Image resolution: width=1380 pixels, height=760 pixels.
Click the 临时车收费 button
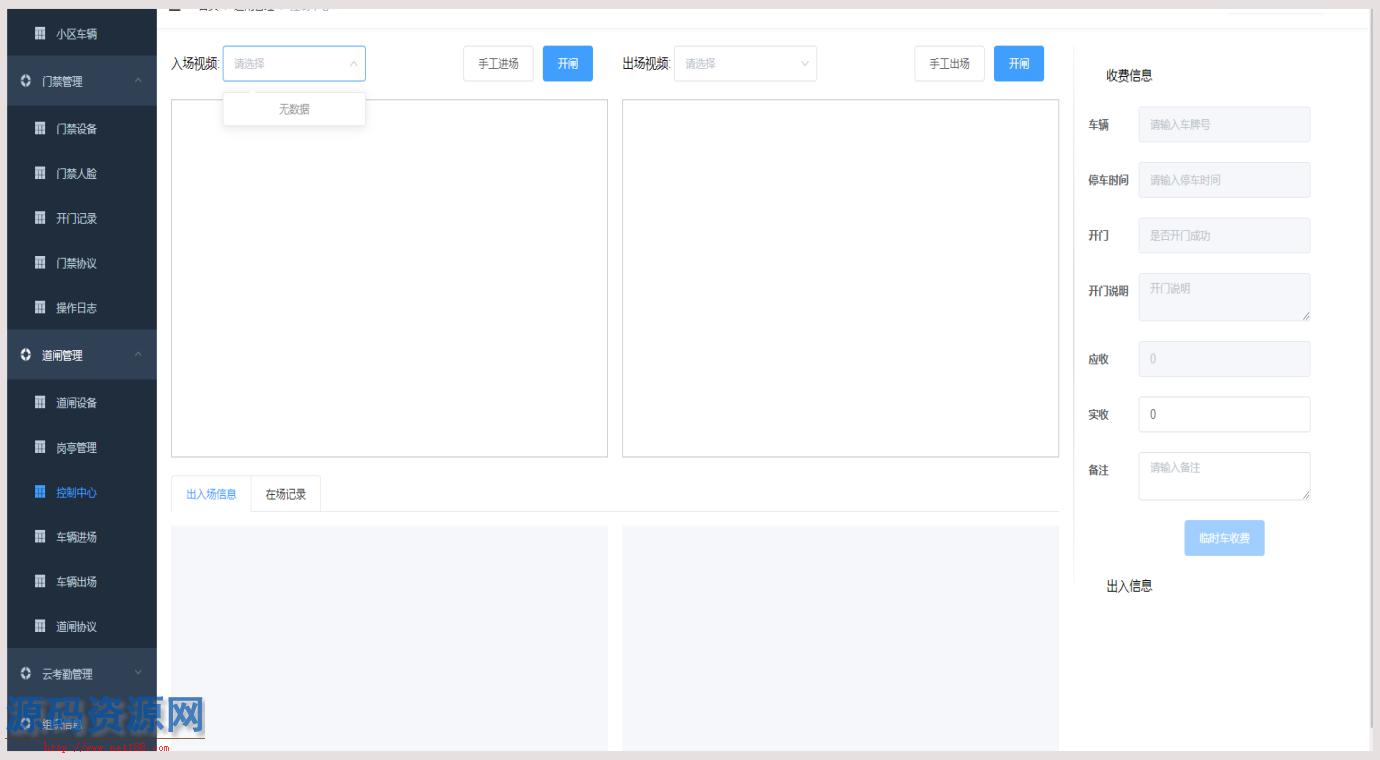[1224, 538]
